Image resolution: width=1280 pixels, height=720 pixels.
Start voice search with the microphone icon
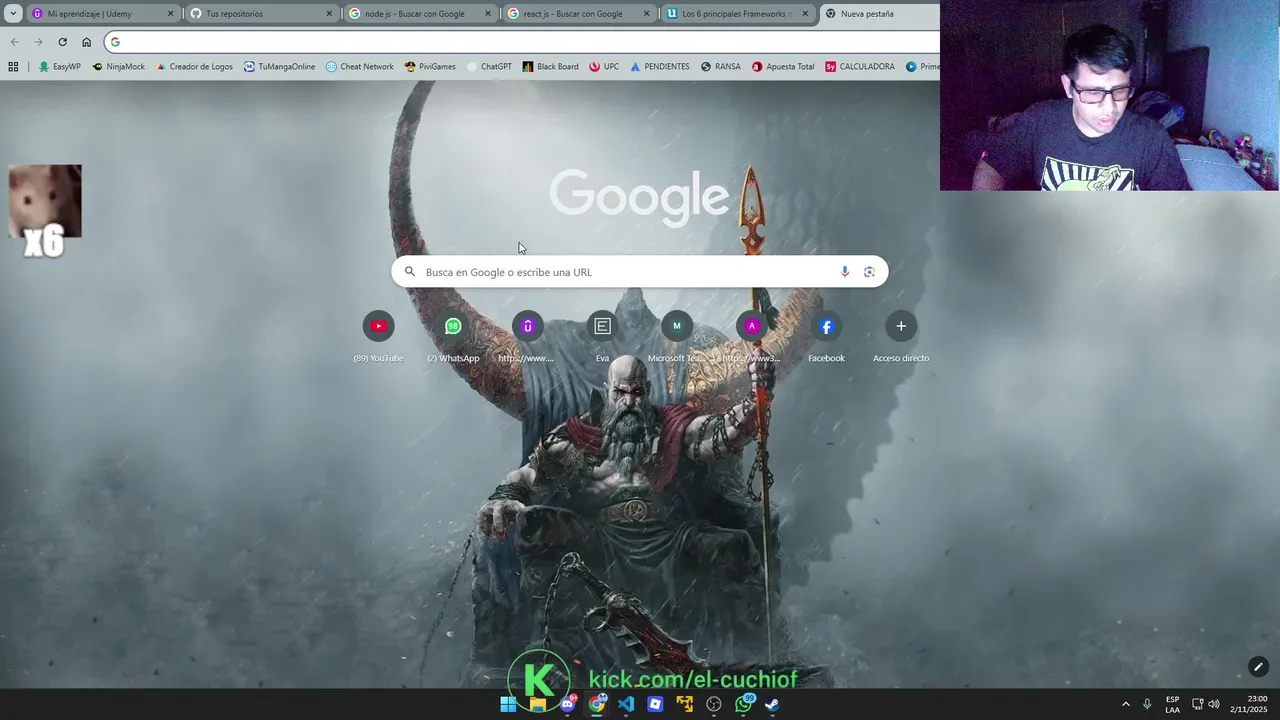pyautogui.click(x=845, y=272)
